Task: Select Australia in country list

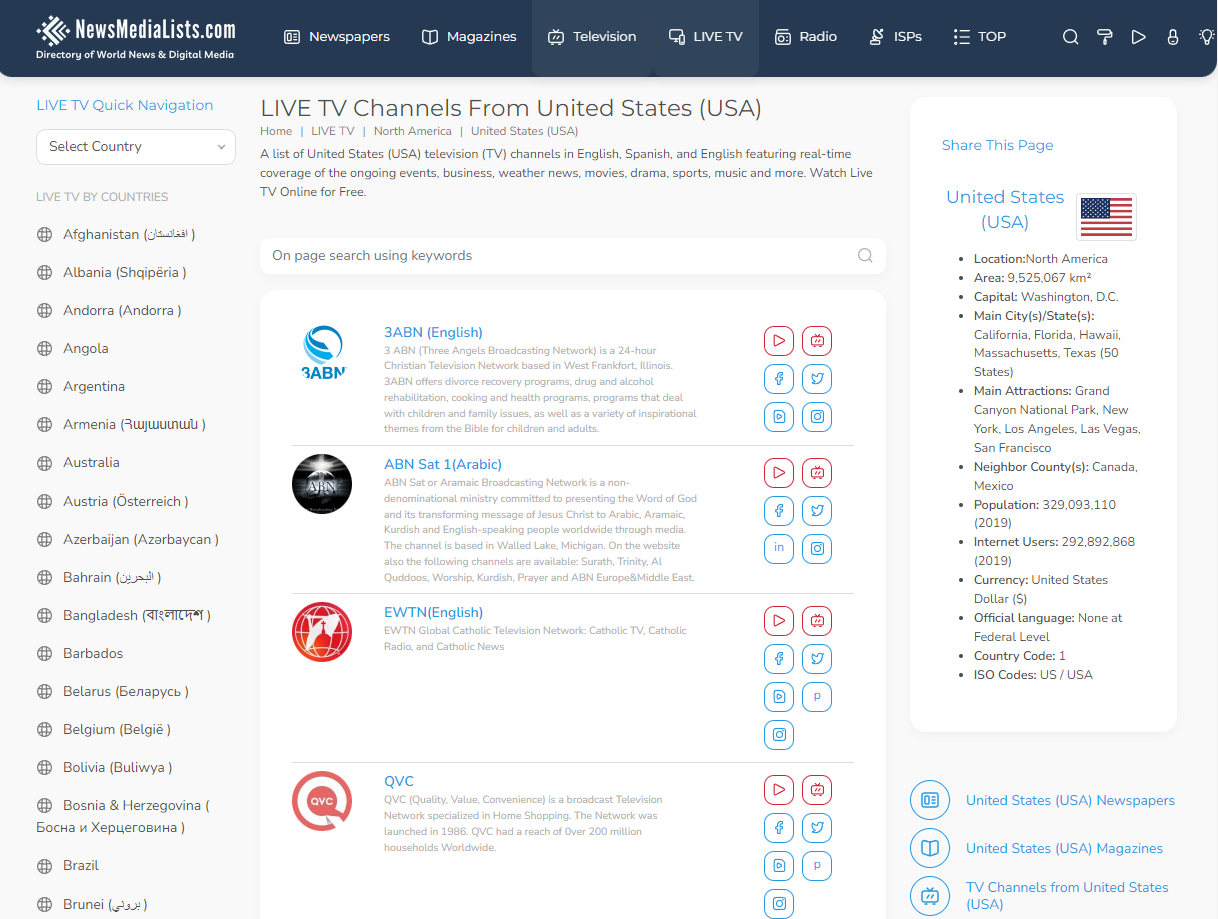Action: tap(78, 462)
